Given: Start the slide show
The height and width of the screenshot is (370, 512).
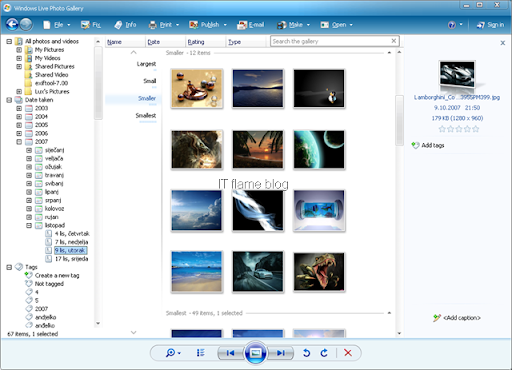Looking at the screenshot, I should click(255, 353).
